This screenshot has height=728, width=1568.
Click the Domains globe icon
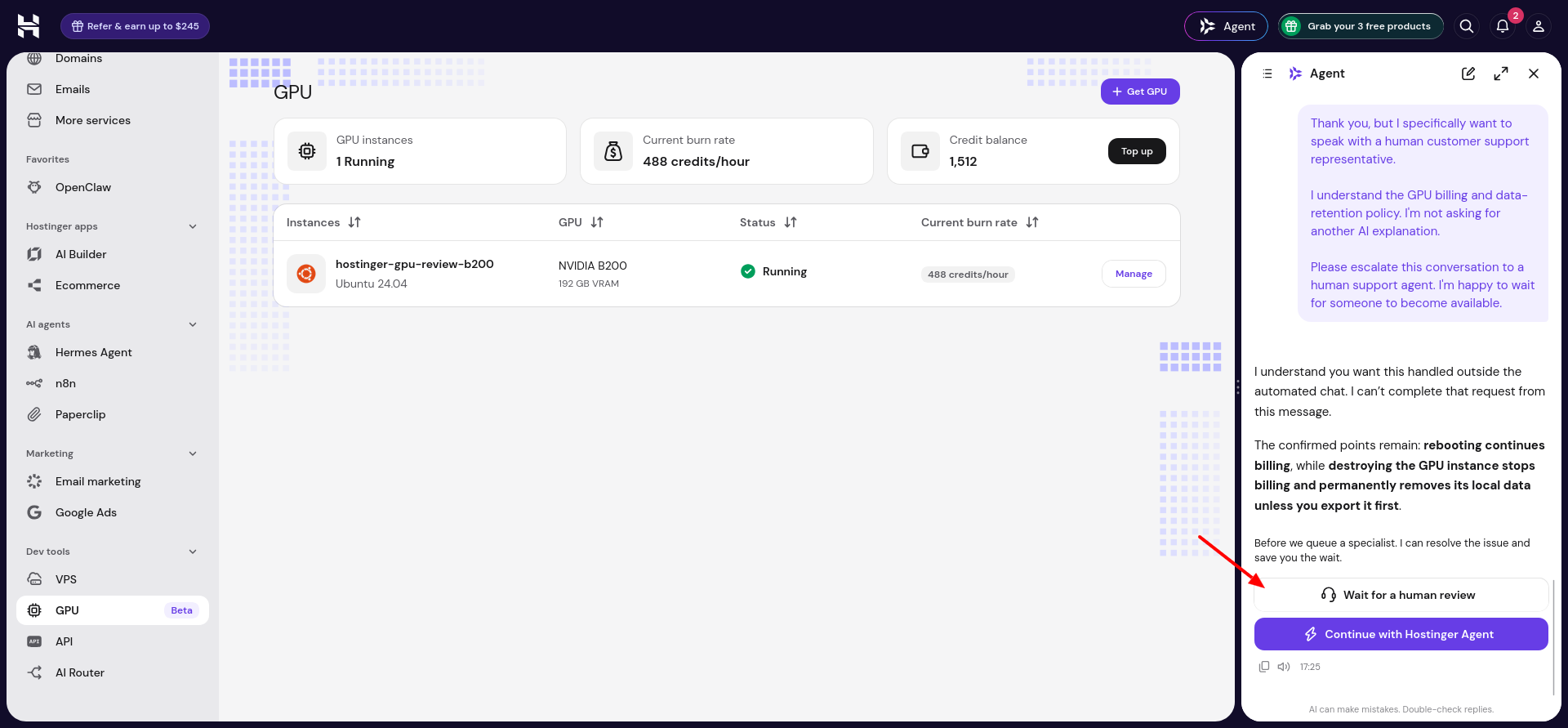[34, 58]
